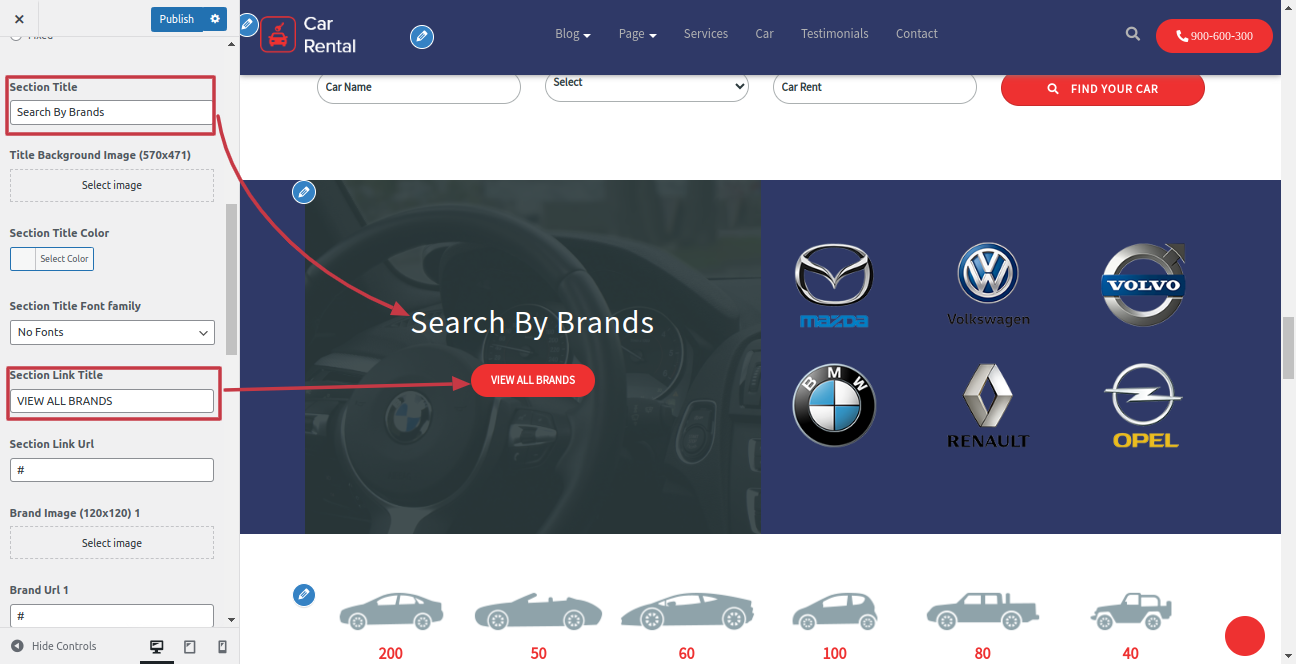Click the customizer panel scrollbar
This screenshot has width=1296, height=664.
point(232,279)
